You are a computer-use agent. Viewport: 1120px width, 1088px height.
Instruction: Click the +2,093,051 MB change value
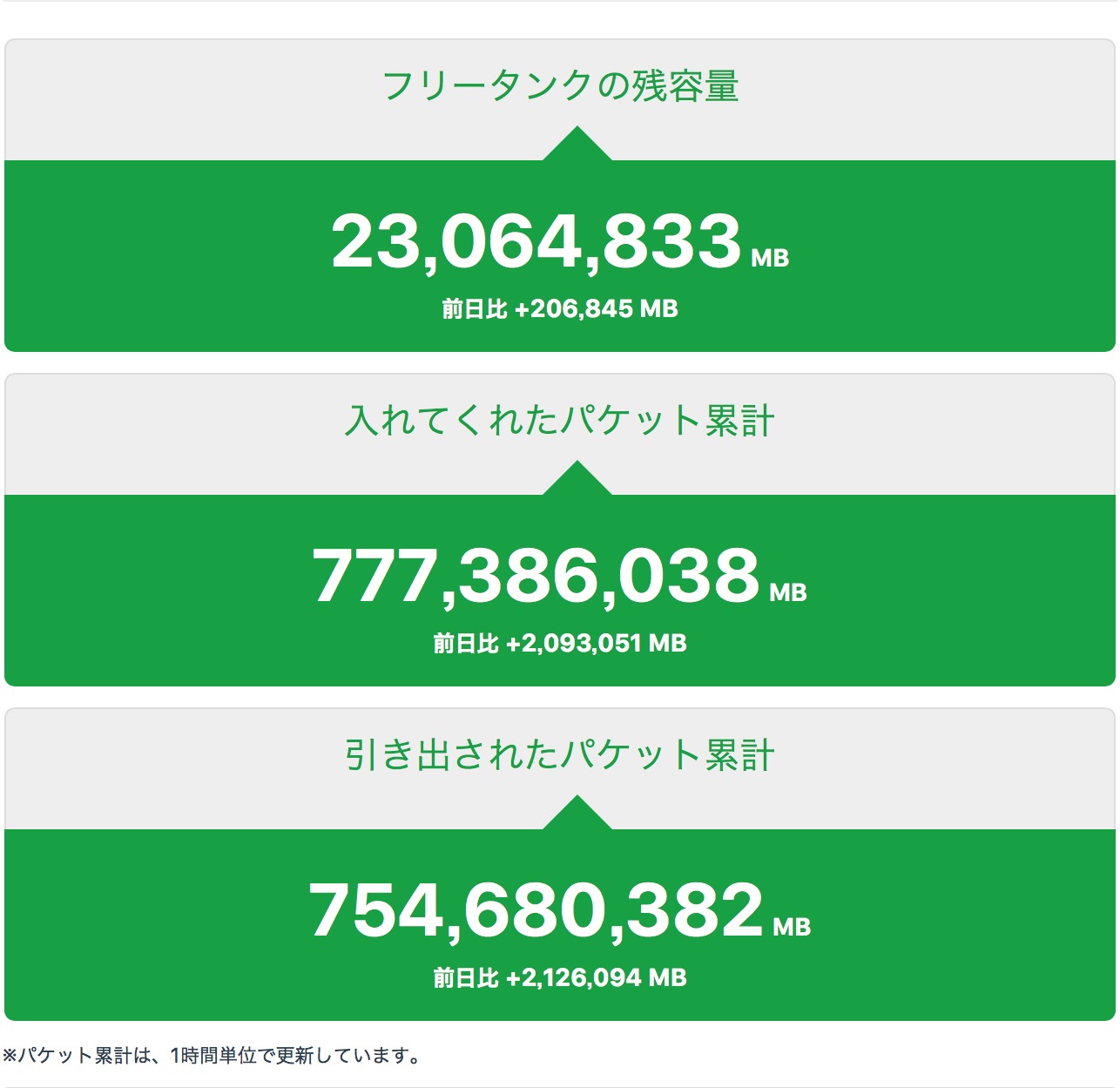click(596, 644)
